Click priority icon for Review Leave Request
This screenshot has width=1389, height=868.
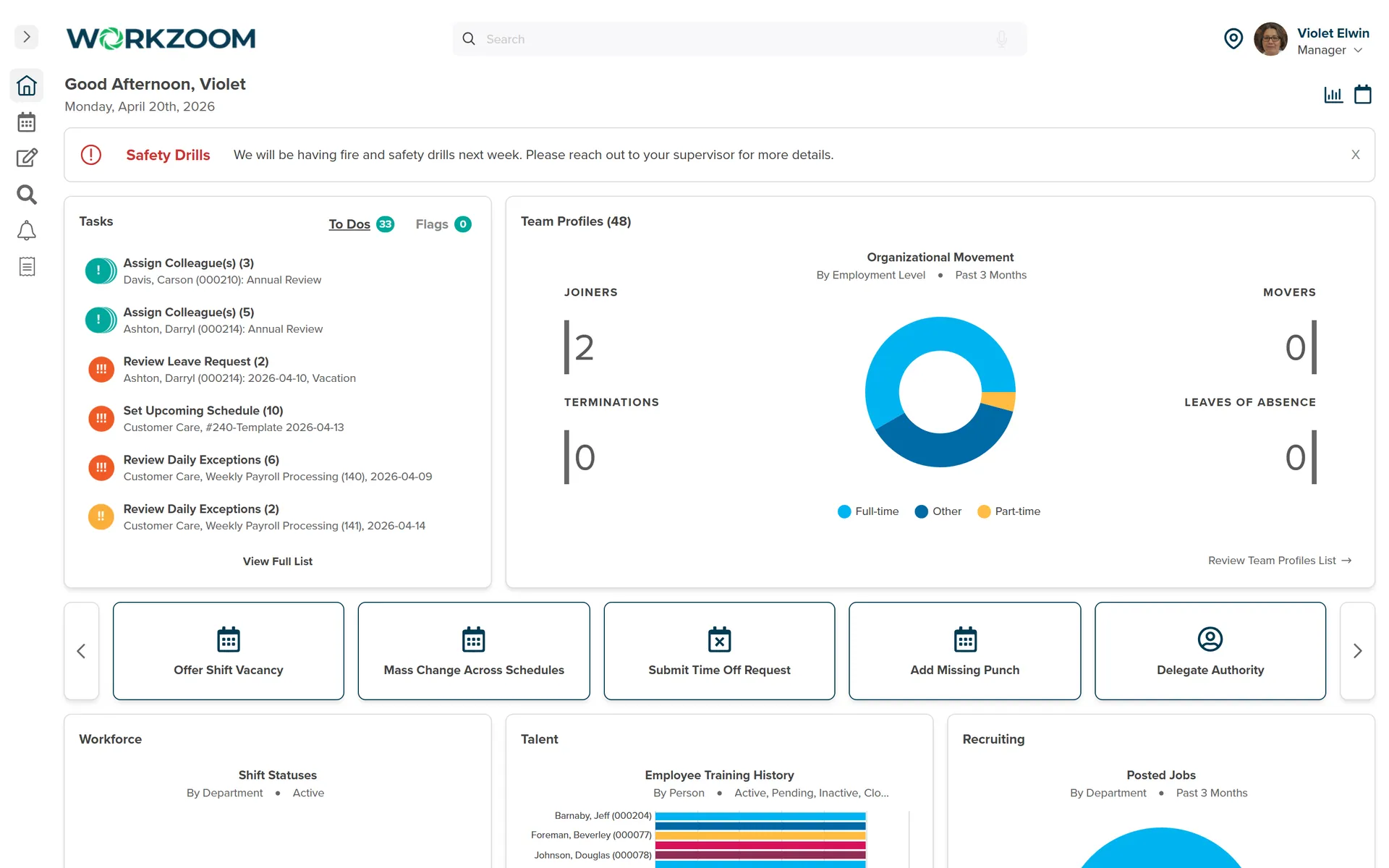(101, 369)
